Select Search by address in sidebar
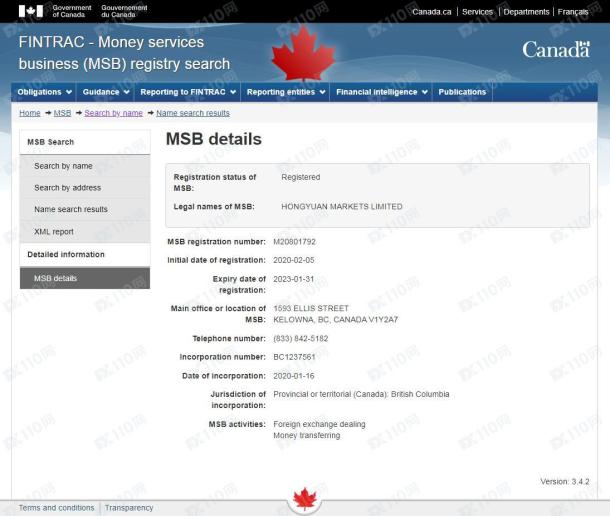 (85, 188)
